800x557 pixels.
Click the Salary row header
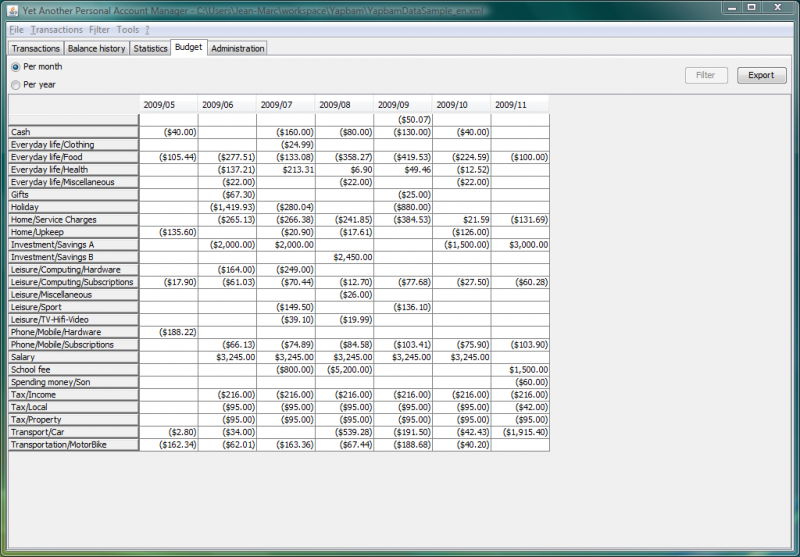tap(73, 357)
